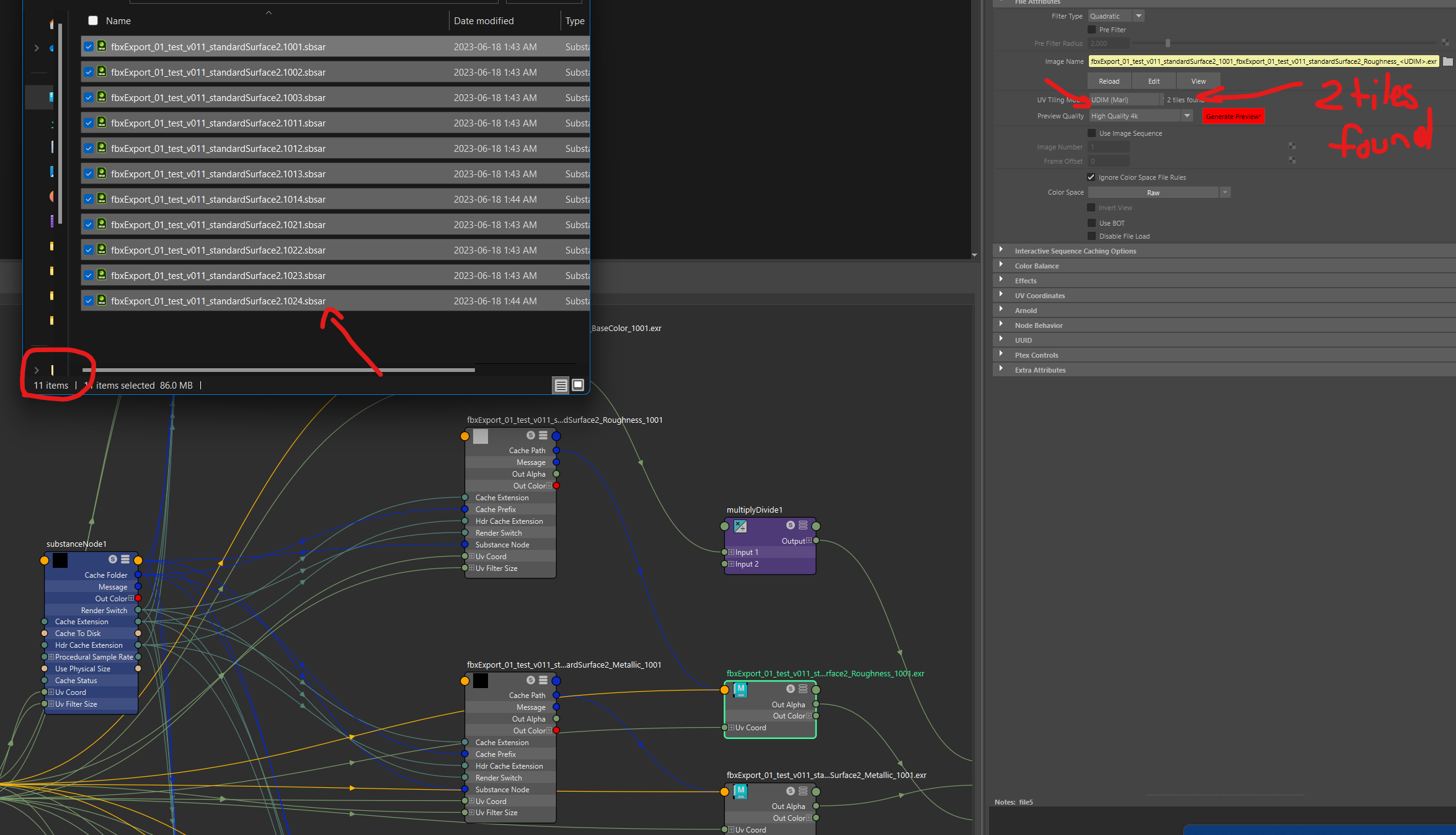Uncheck the standardSurface2.1024.sbsar file checkbox

point(89,301)
